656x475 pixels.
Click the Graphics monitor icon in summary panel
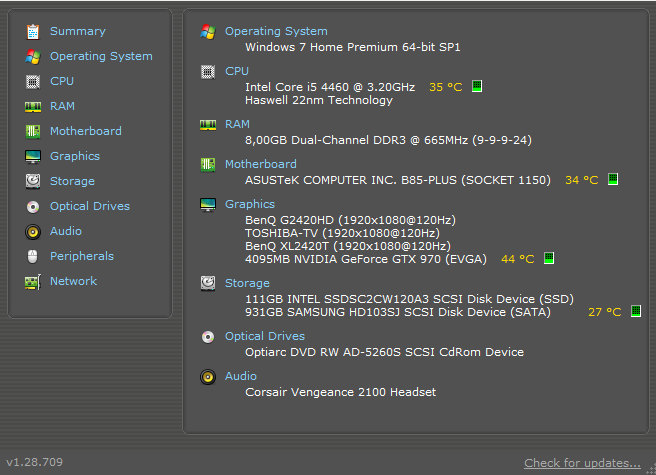[208, 205]
